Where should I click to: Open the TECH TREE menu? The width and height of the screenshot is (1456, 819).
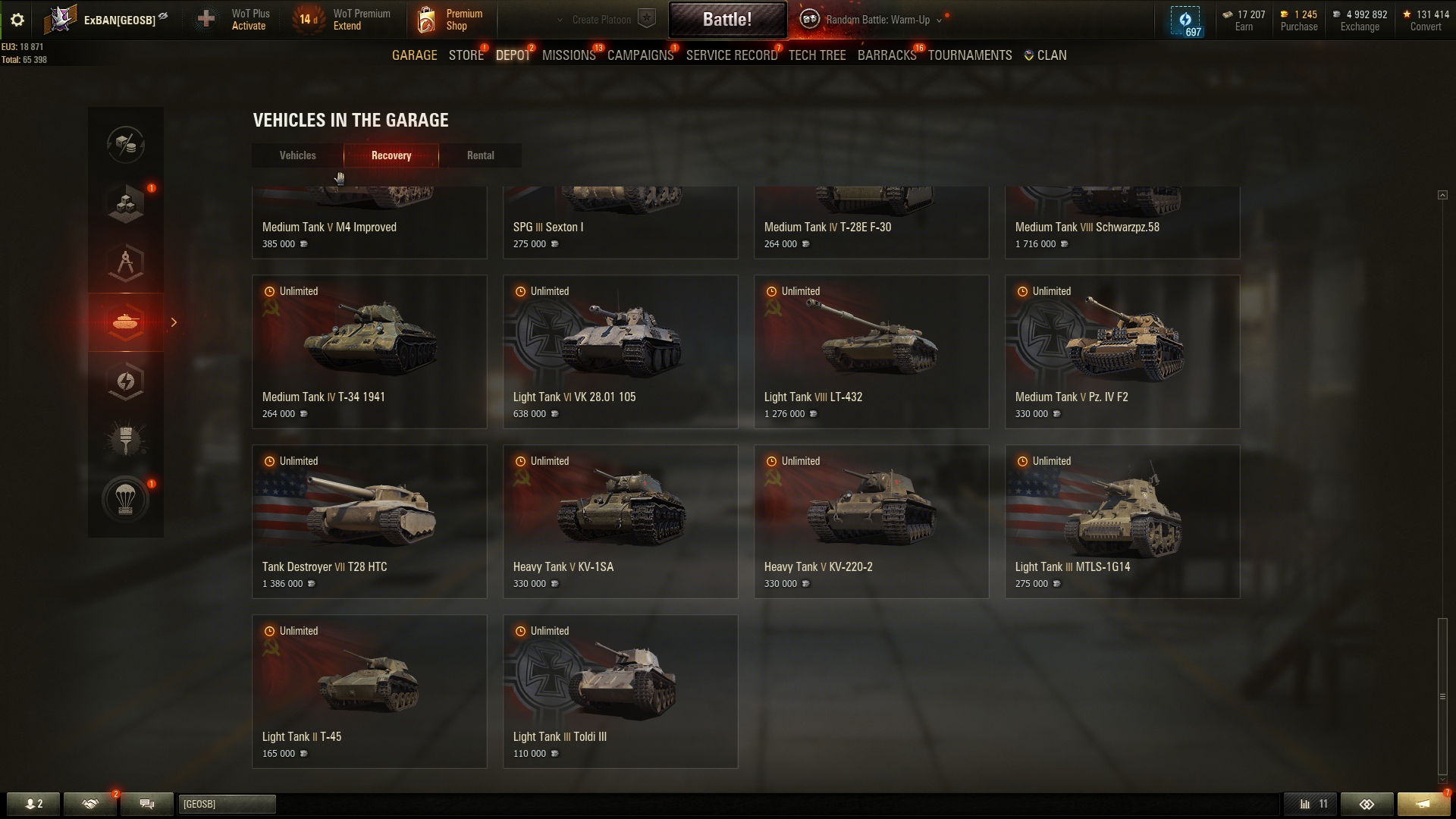point(817,55)
